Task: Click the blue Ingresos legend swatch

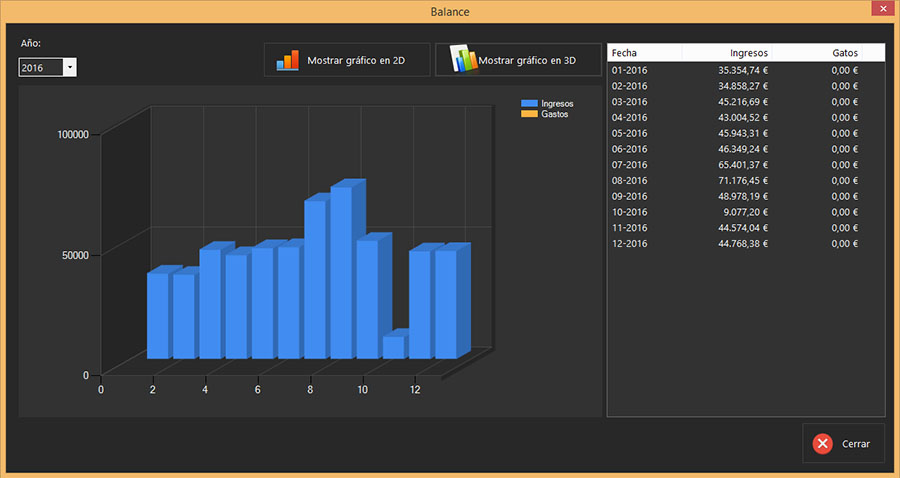Action: [x=529, y=104]
